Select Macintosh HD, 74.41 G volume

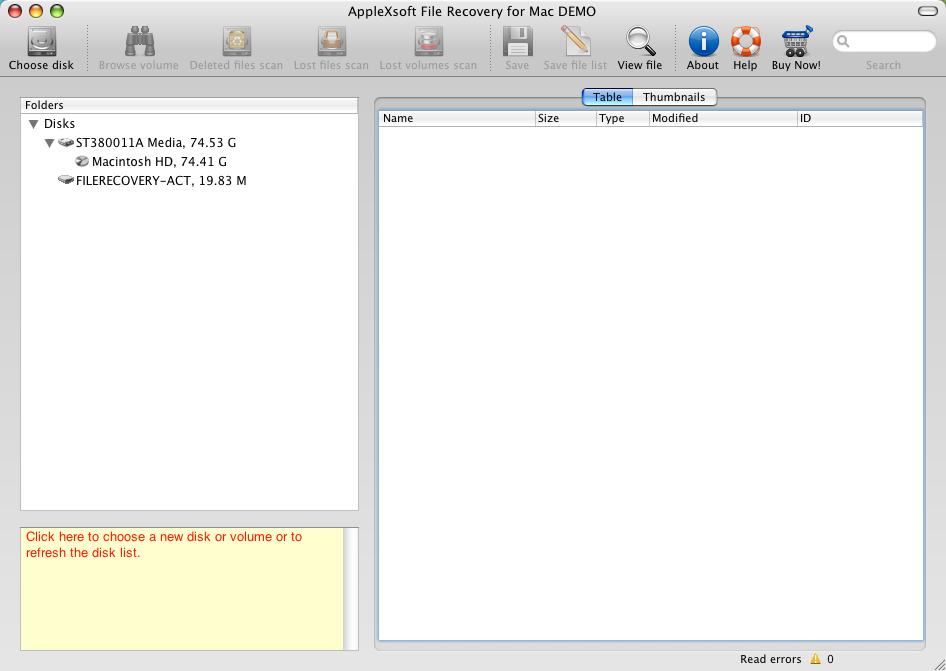159,162
